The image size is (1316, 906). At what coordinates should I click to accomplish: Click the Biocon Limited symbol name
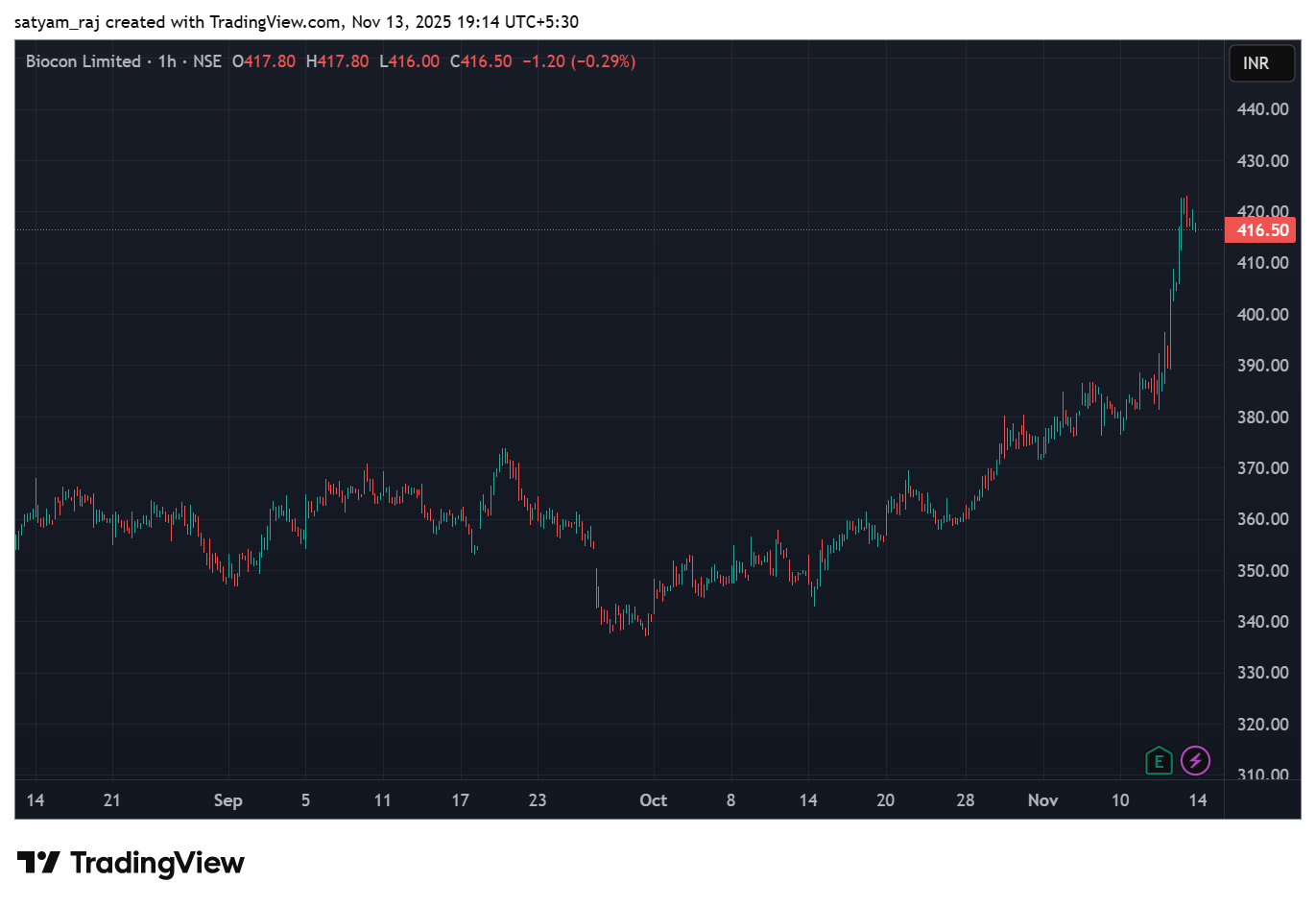(82, 60)
